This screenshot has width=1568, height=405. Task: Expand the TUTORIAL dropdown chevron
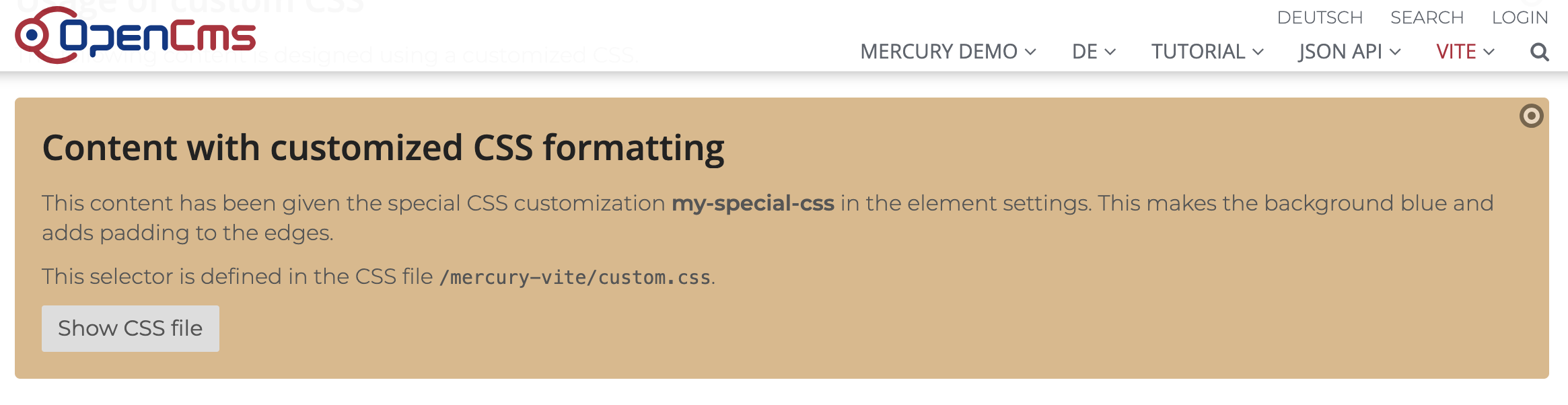1257,52
